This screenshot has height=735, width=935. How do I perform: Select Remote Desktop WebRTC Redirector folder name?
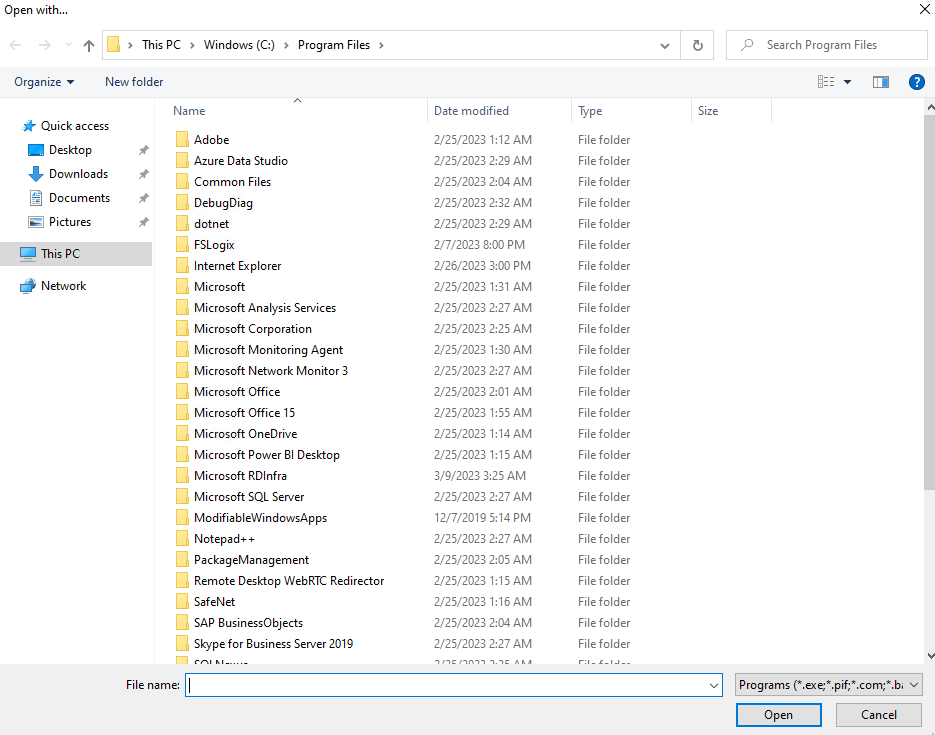tap(289, 581)
